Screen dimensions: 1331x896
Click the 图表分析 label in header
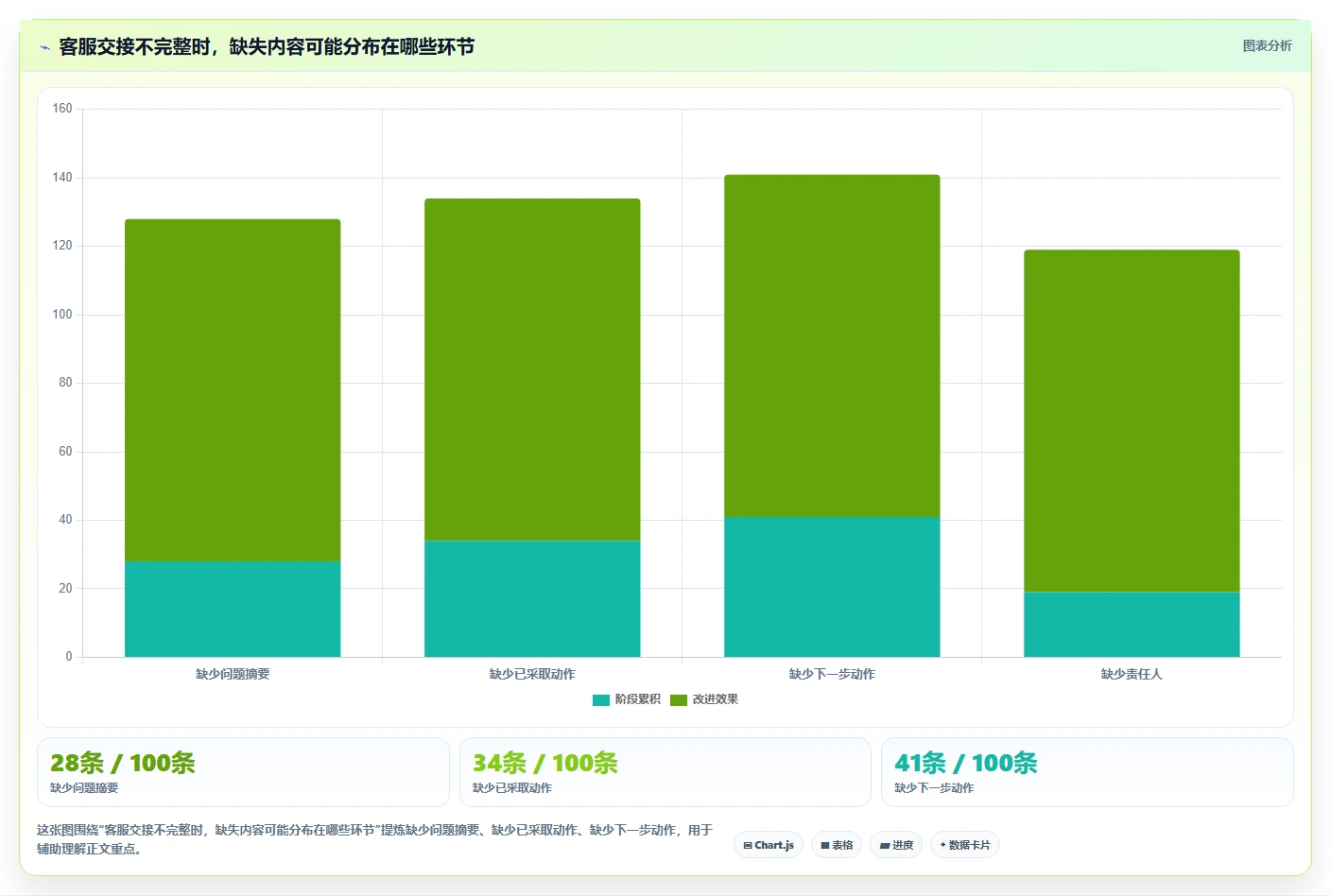pyautogui.click(x=1267, y=45)
